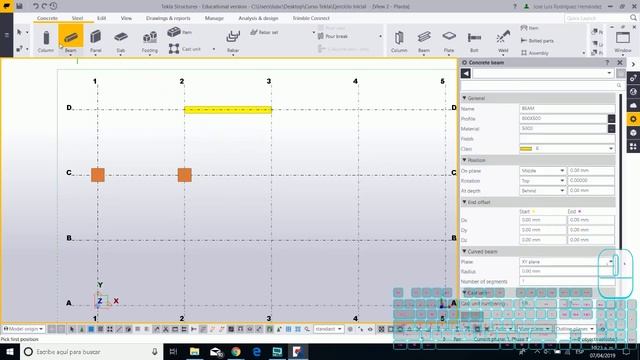Choose the Pour break tool
640x360 pixels.
coord(333,36)
